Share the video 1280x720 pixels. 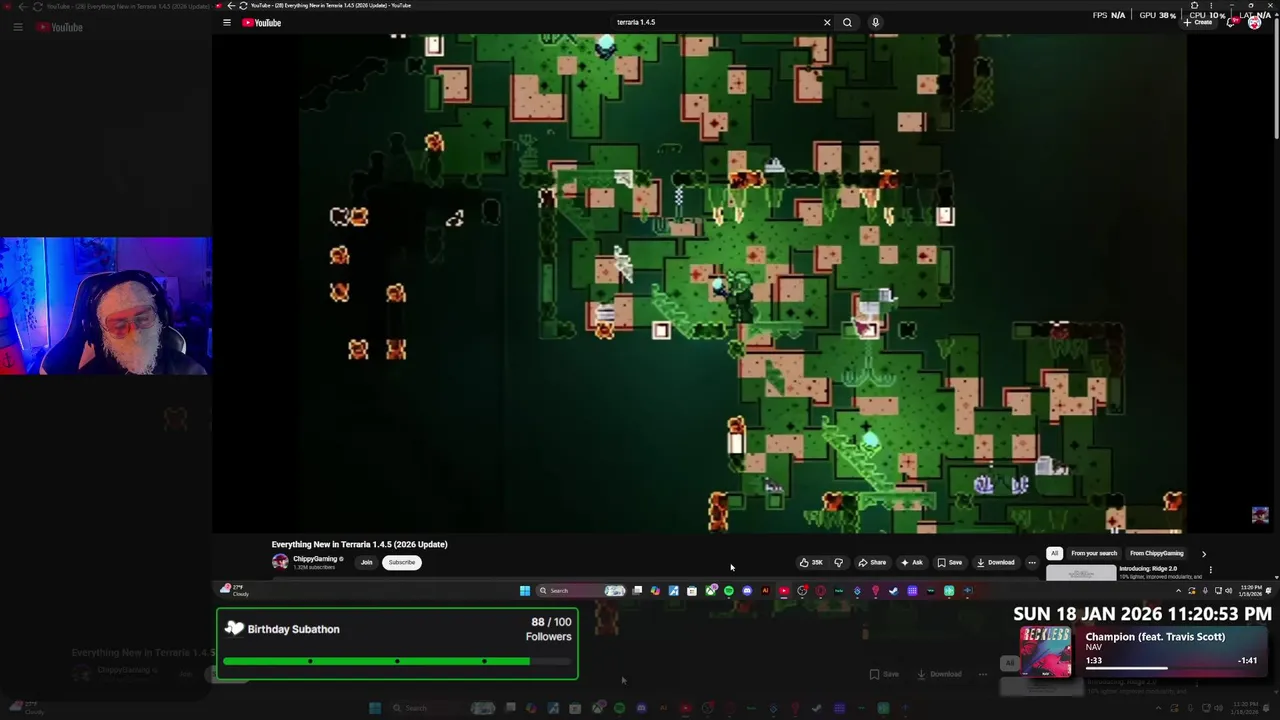coord(872,562)
